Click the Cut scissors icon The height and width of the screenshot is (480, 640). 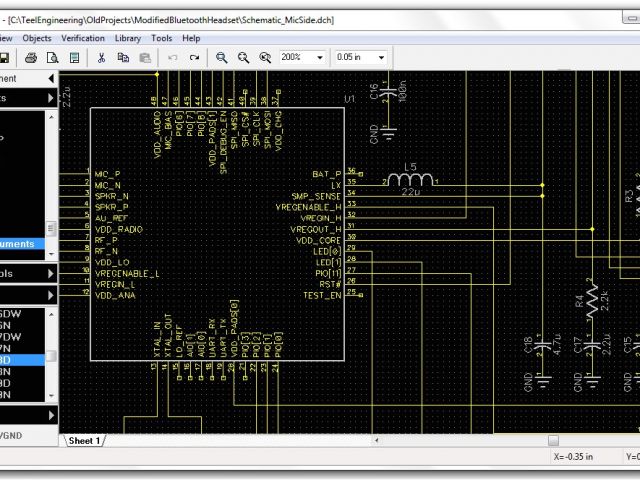101,58
